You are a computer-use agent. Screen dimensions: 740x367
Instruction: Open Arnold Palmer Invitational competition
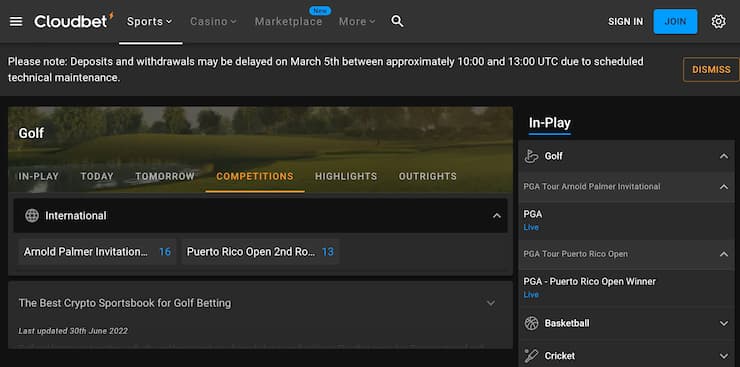[x=97, y=252]
